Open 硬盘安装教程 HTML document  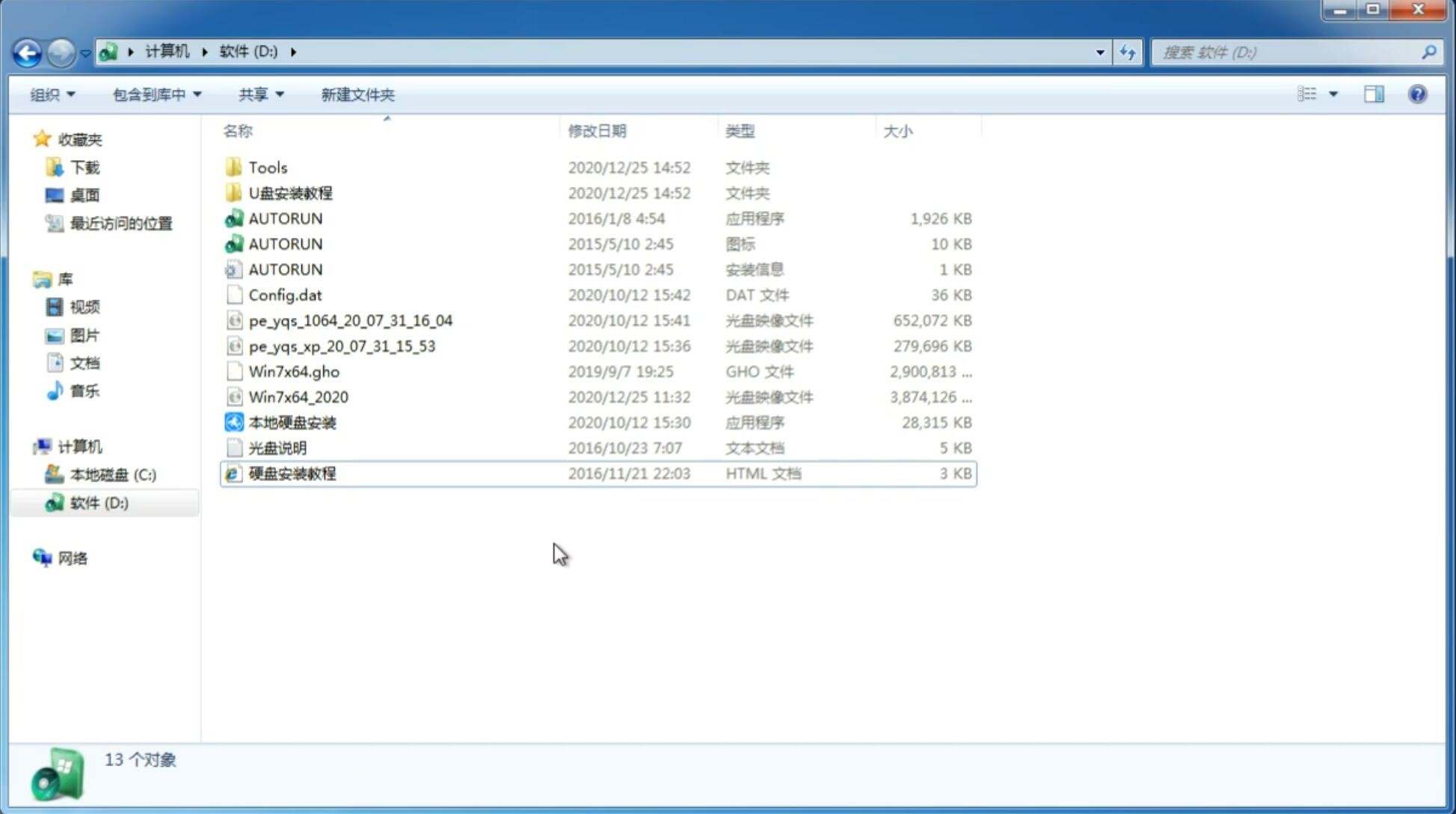pyautogui.click(x=292, y=473)
